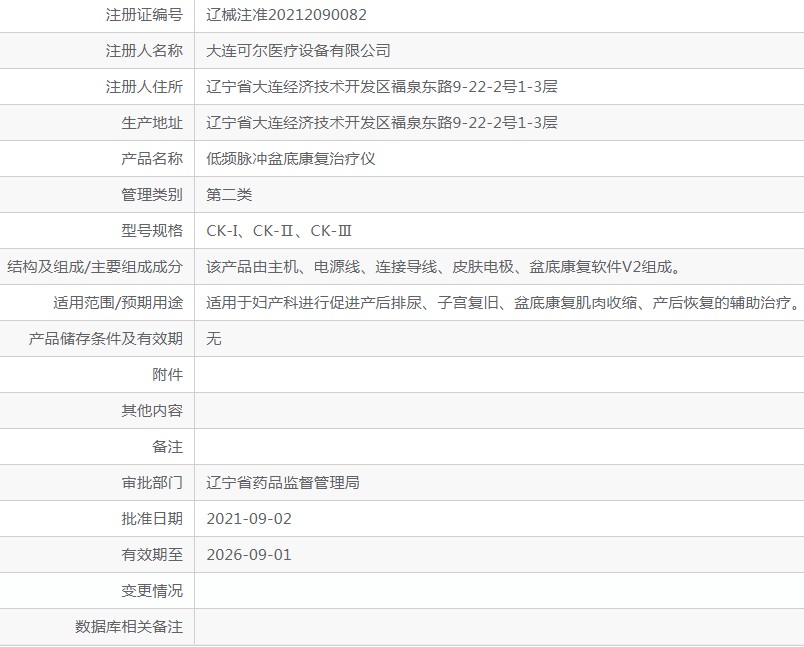Image resolution: width=804 pixels, height=647 pixels.
Task: Click the 注册人住所 label
Action: tap(144, 87)
